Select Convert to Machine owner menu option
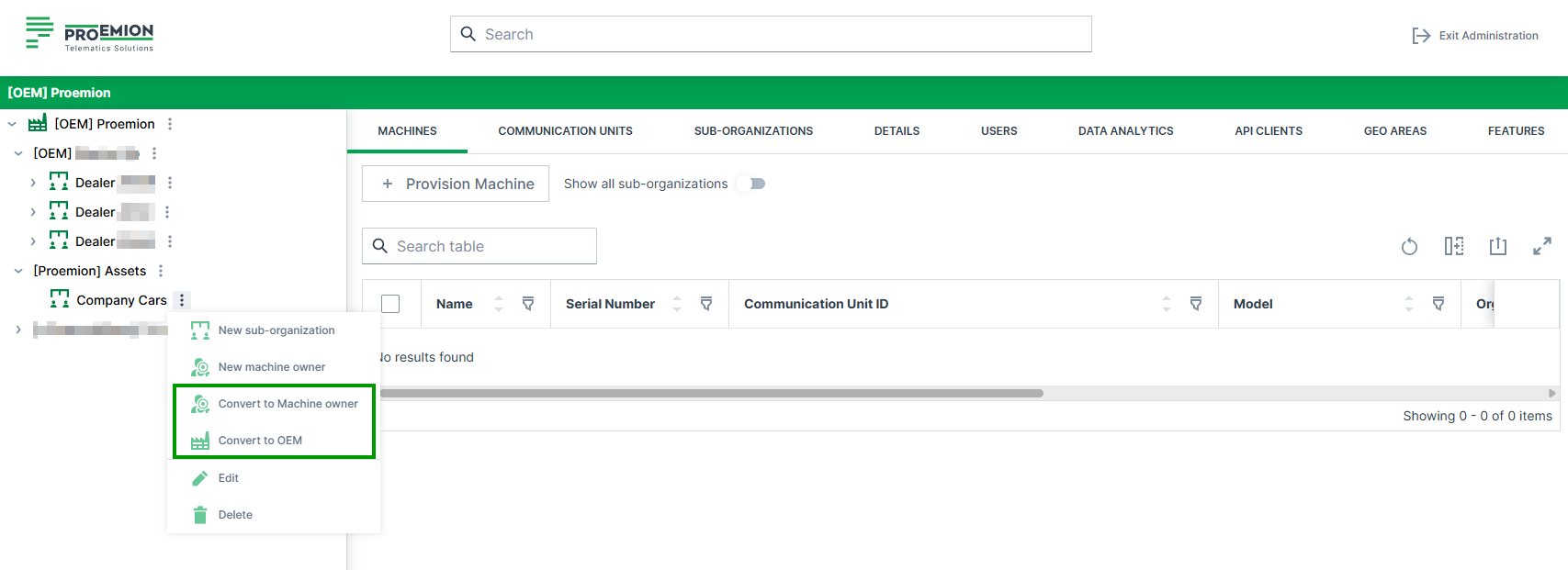 coord(288,404)
